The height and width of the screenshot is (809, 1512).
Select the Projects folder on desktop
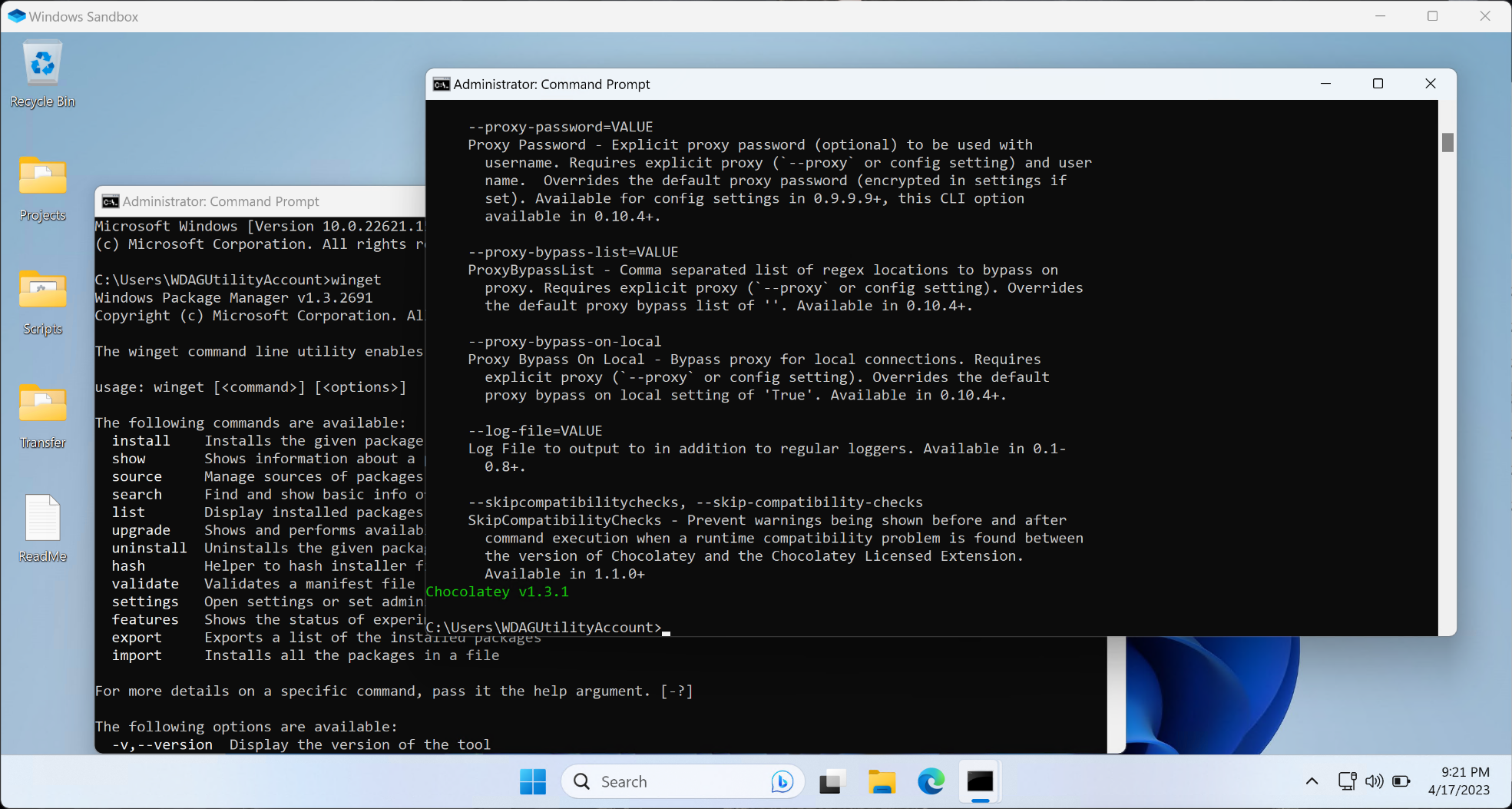tap(42, 188)
